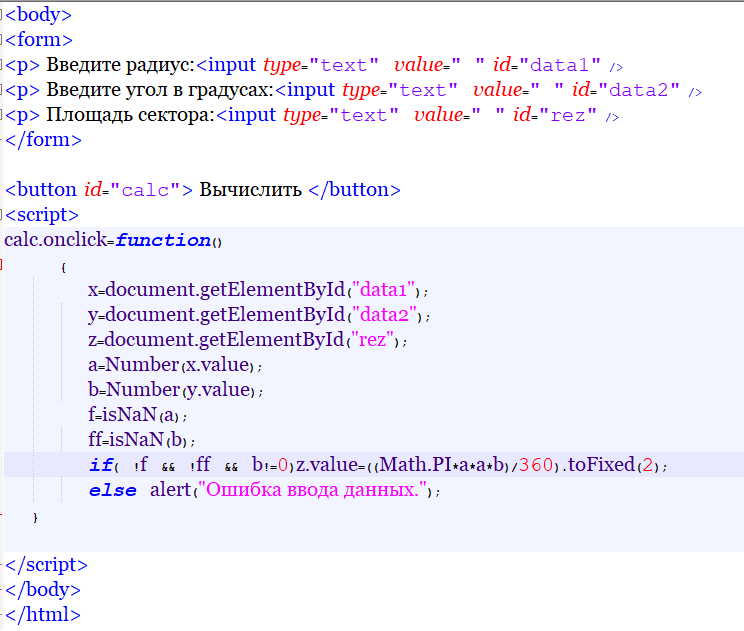The height and width of the screenshot is (631, 744).
Task: Place cursor on the calc.onclick text
Action: [58, 240]
